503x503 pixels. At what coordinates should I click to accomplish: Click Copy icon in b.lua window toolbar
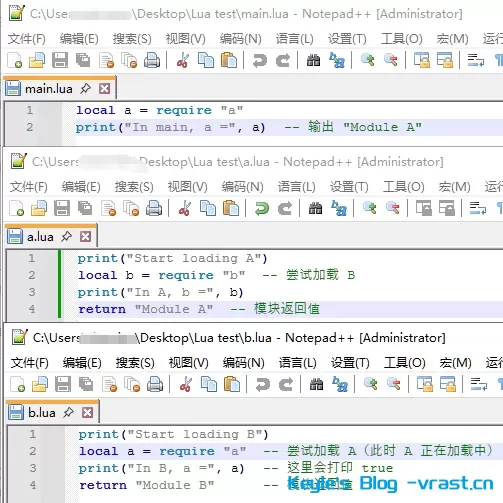pyautogui.click(x=209, y=385)
